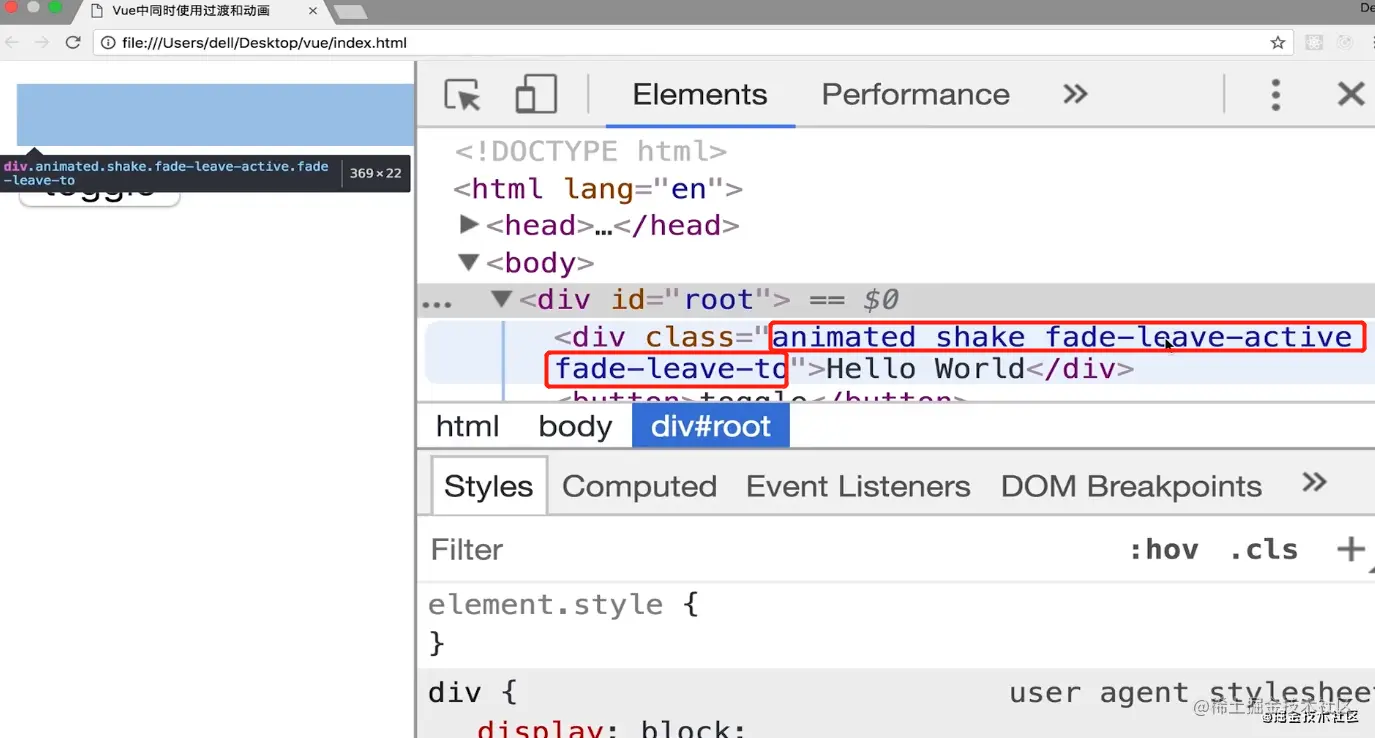Viewport: 1375px width, 738px height.
Task: Toggle the :hov element state panel
Action: 1163,549
